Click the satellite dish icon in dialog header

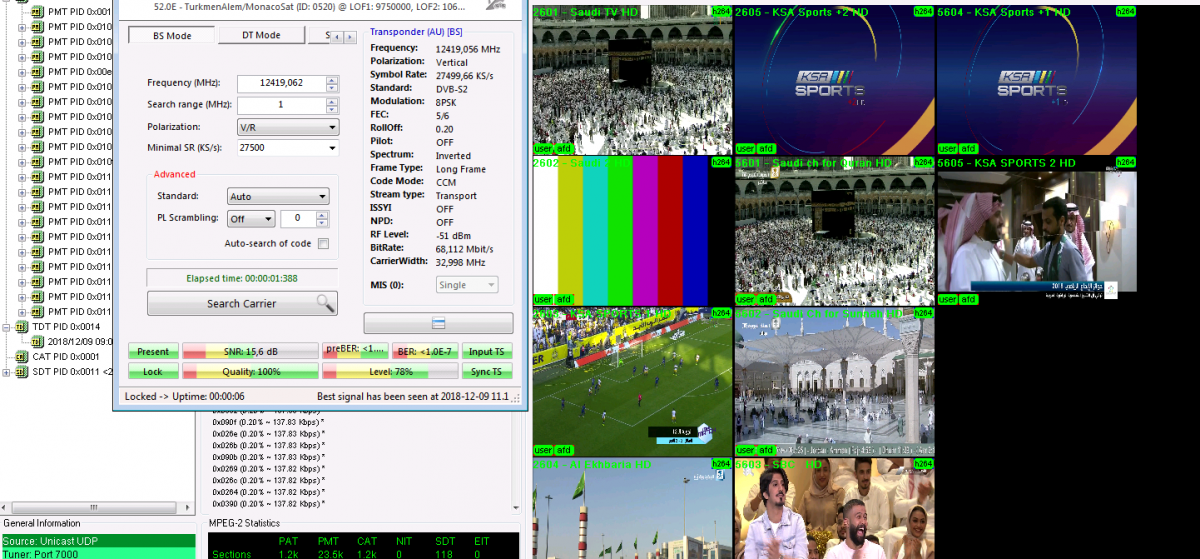click(494, 5)
